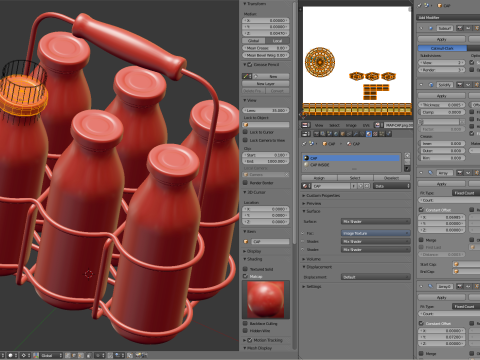Open the Fac Image Texture dropdown
Screen dimensions: 480x360
(376, 233)
